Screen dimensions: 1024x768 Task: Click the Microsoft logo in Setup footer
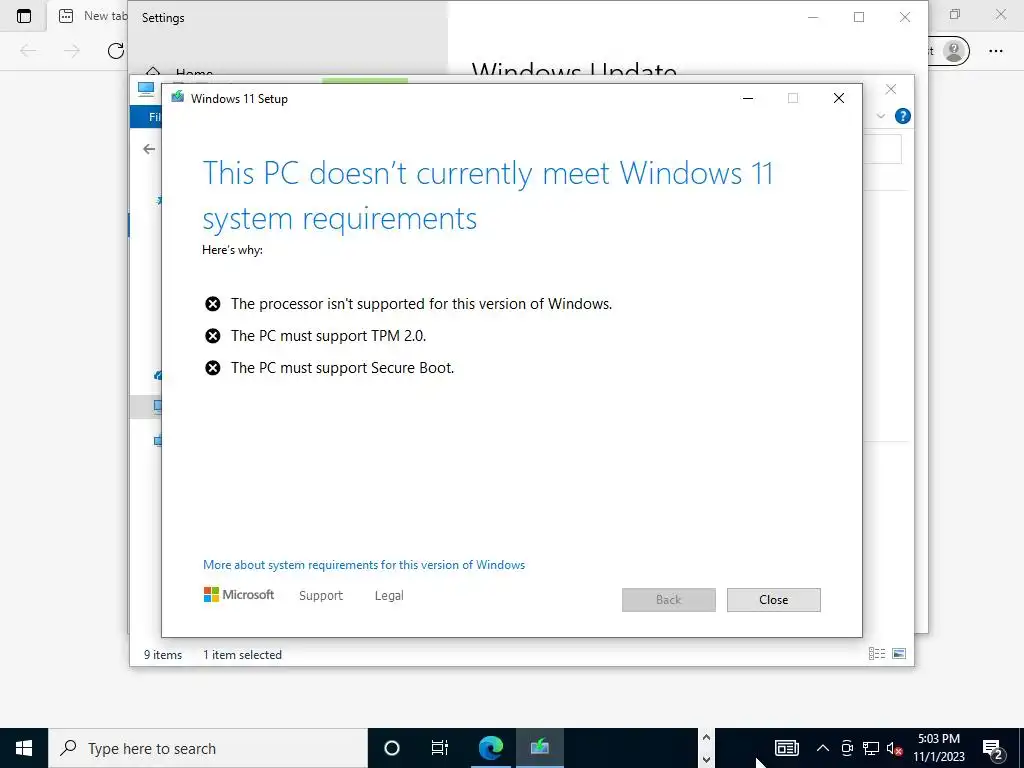click(x=239, y=594)
